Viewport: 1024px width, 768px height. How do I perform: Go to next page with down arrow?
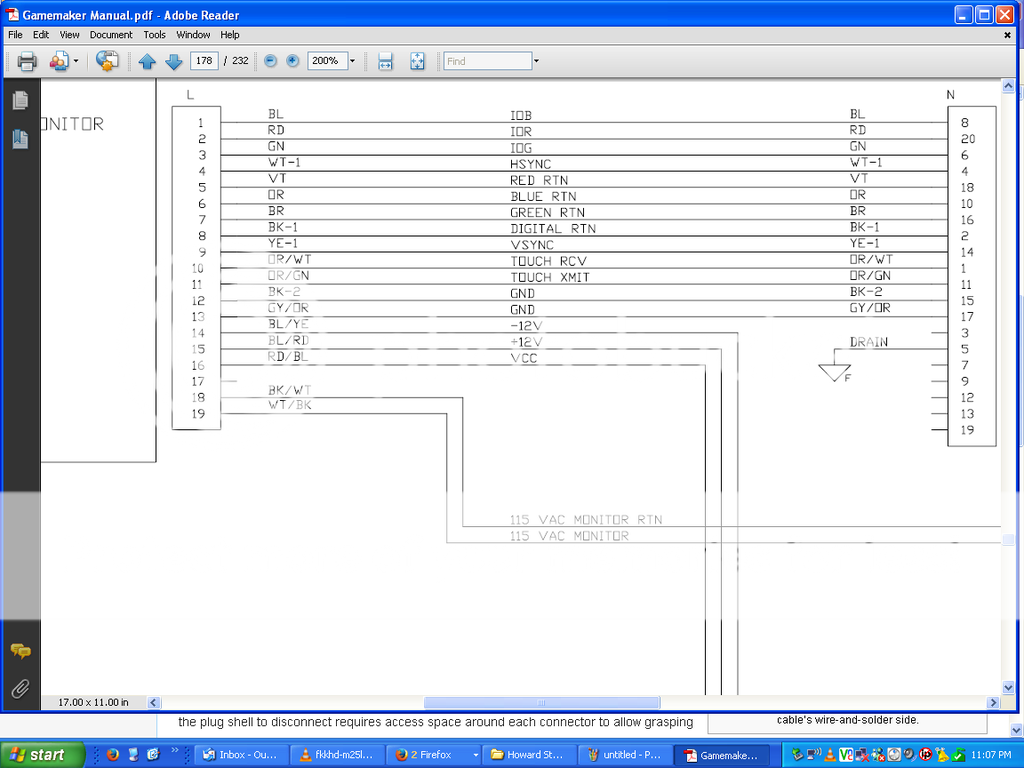click(x=173, y=61)
